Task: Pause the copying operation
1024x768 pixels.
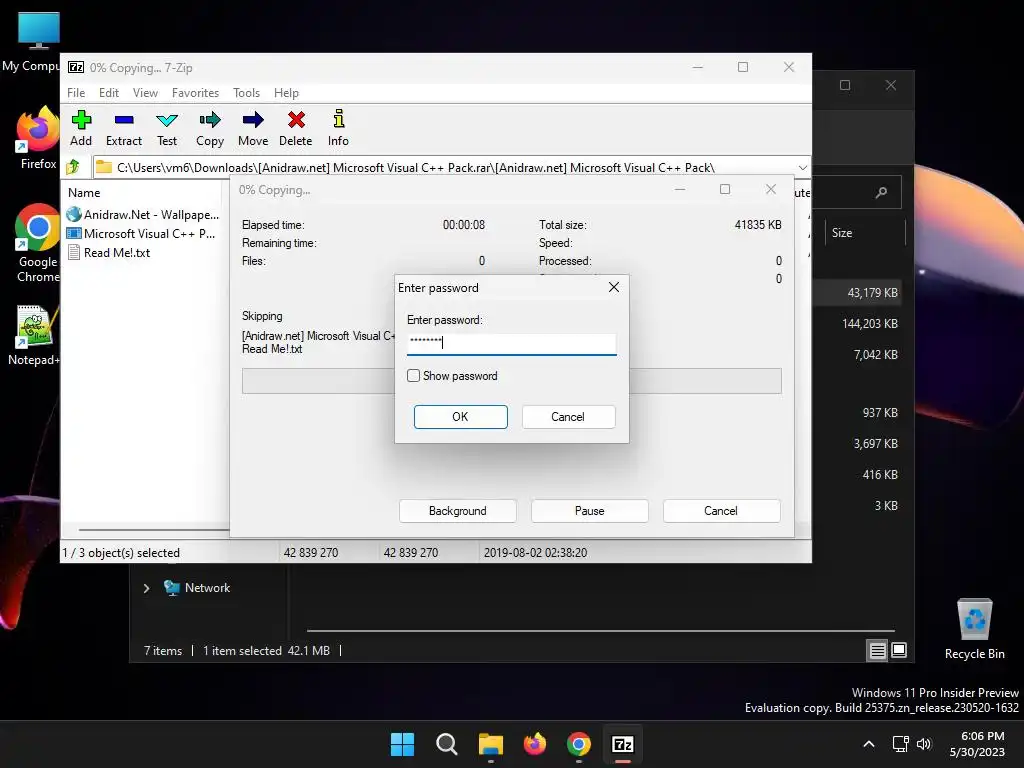Action: coord(589,511)
